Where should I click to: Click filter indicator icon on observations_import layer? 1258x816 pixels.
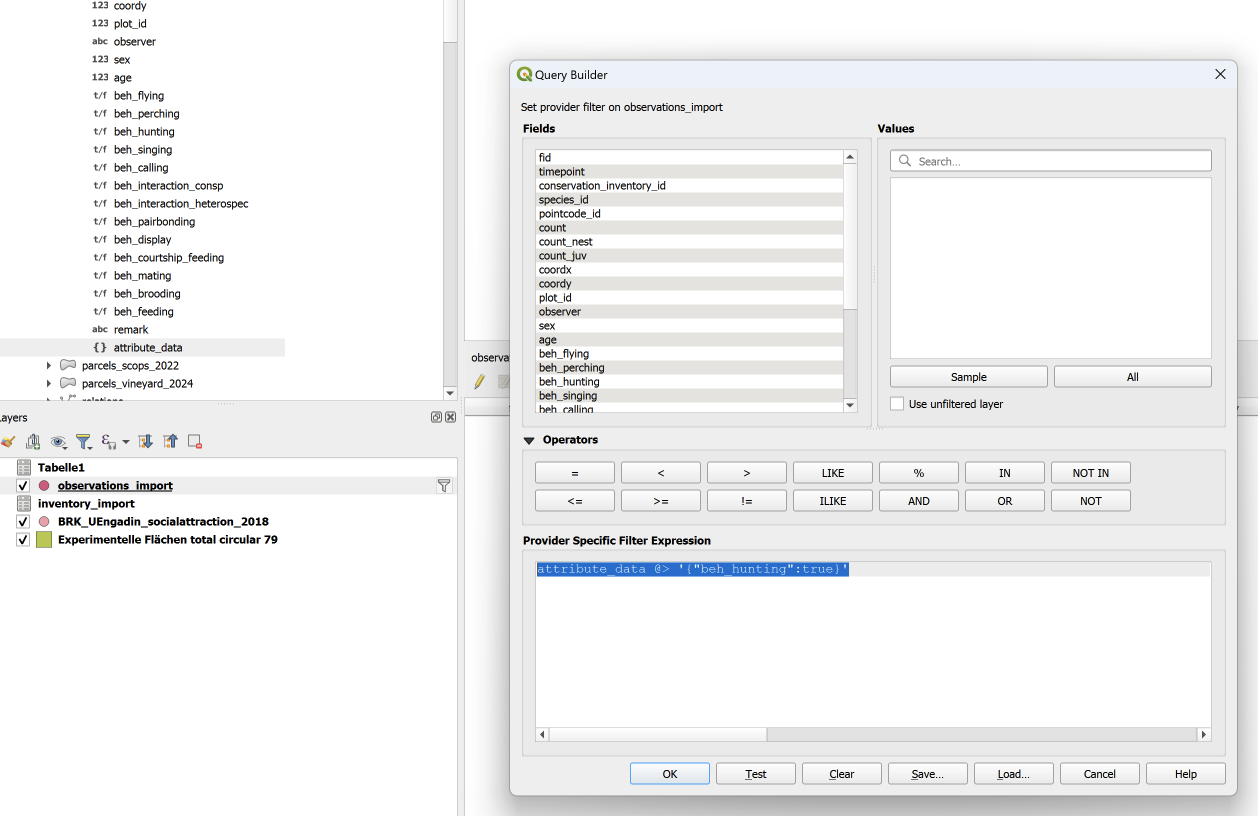(444, 486)
